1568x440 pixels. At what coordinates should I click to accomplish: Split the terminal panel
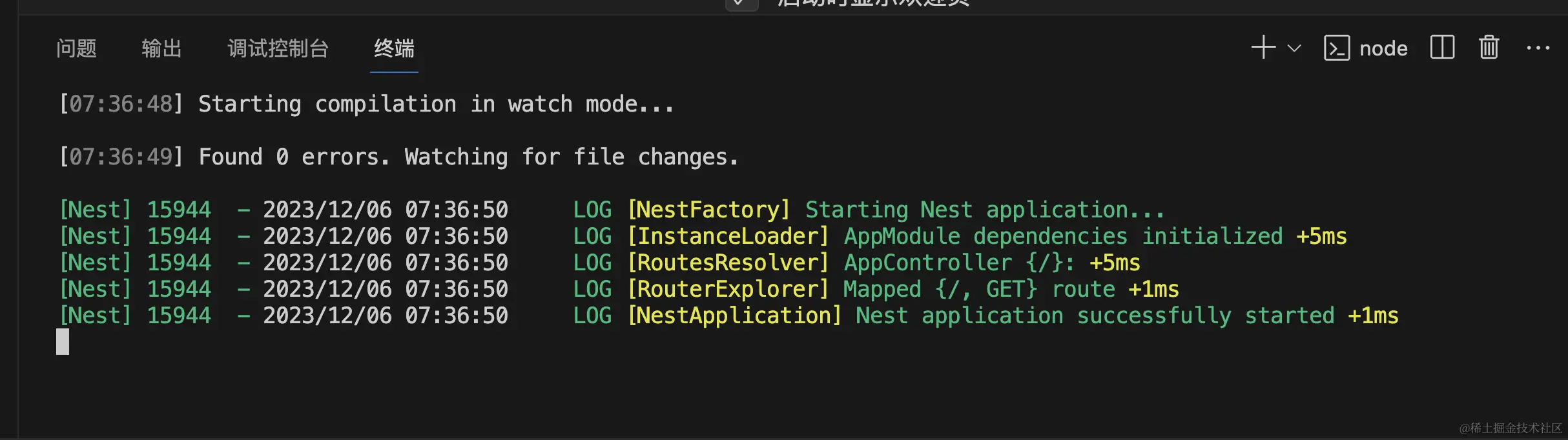(1442, 48)
